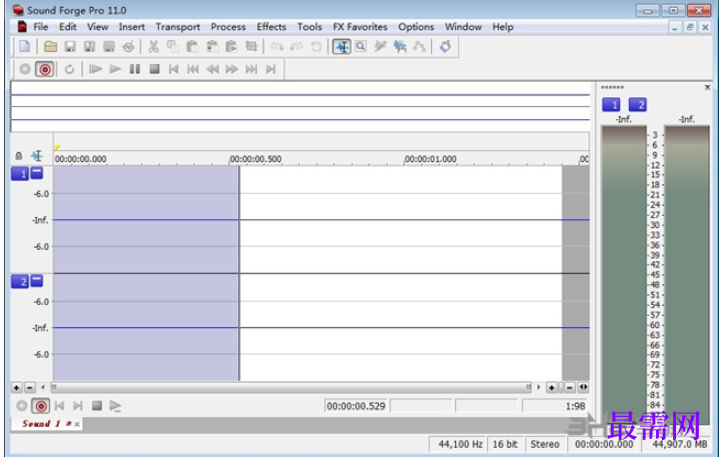Viewport: 719px width, 457px height.
Task: Toggle channel 1 button in waveform window
Action: [x=20, y=174]
